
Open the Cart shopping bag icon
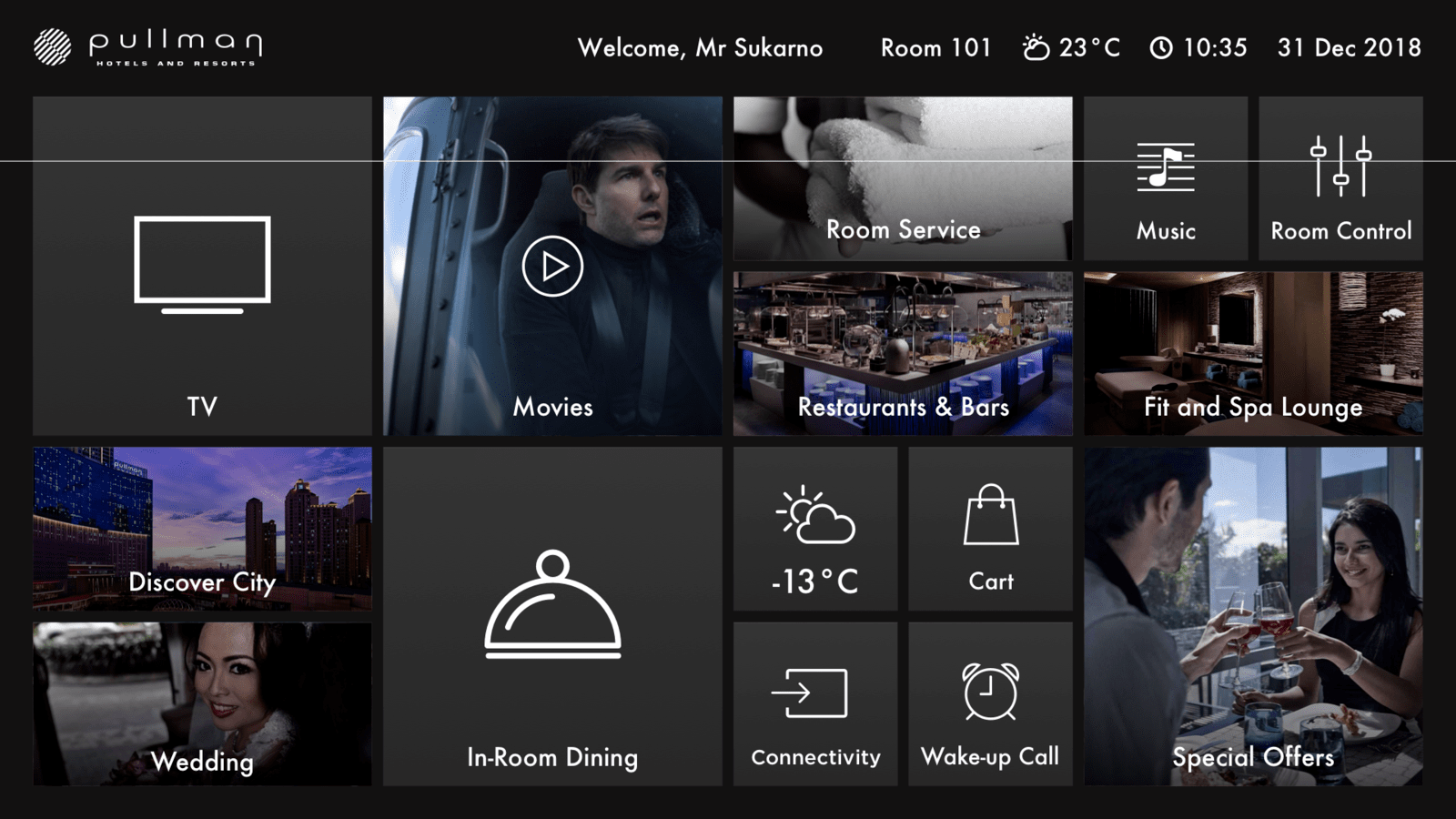pyautogui.click(x=990, y=515)
